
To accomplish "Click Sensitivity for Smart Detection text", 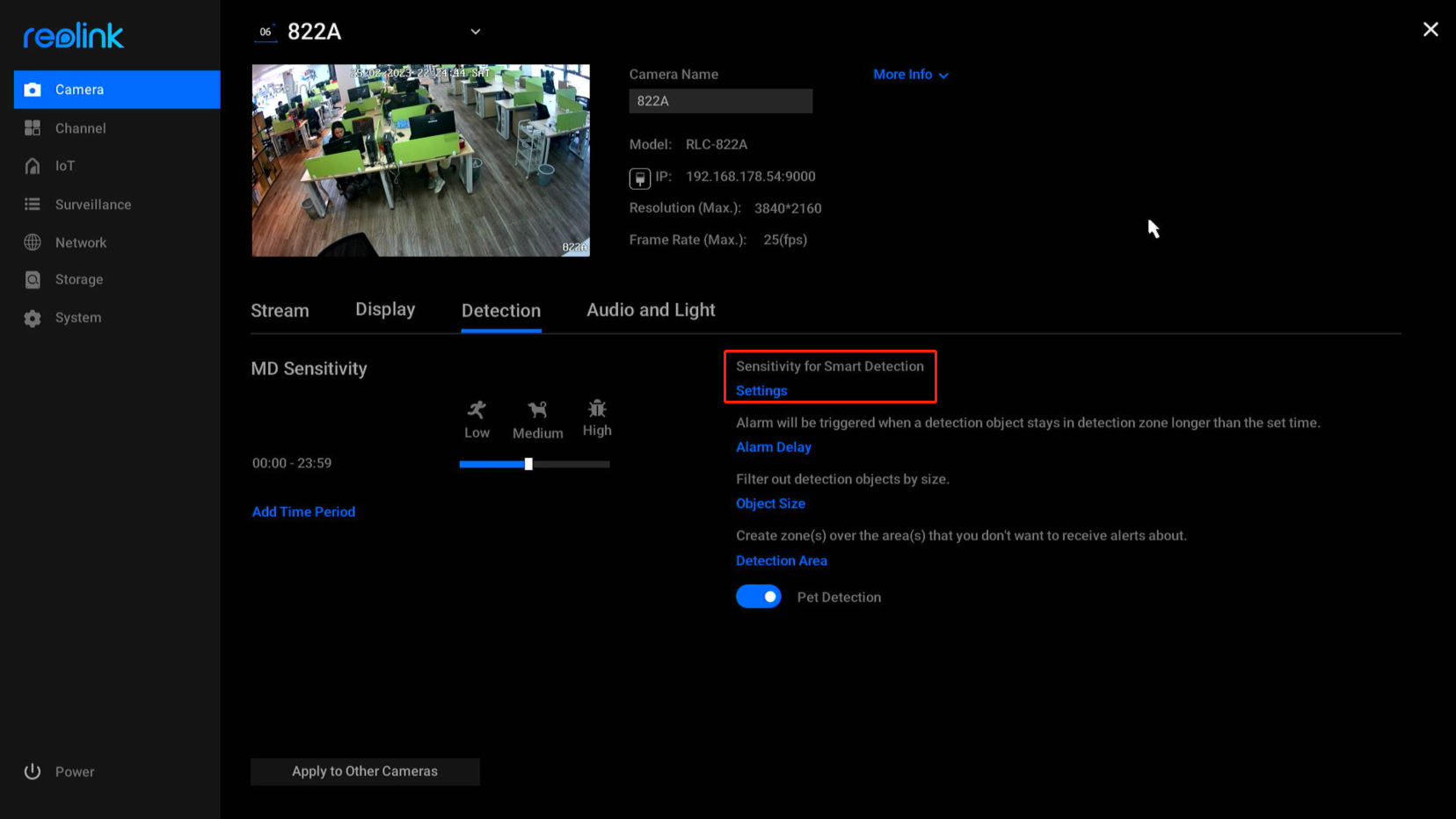I will [830, 366].
